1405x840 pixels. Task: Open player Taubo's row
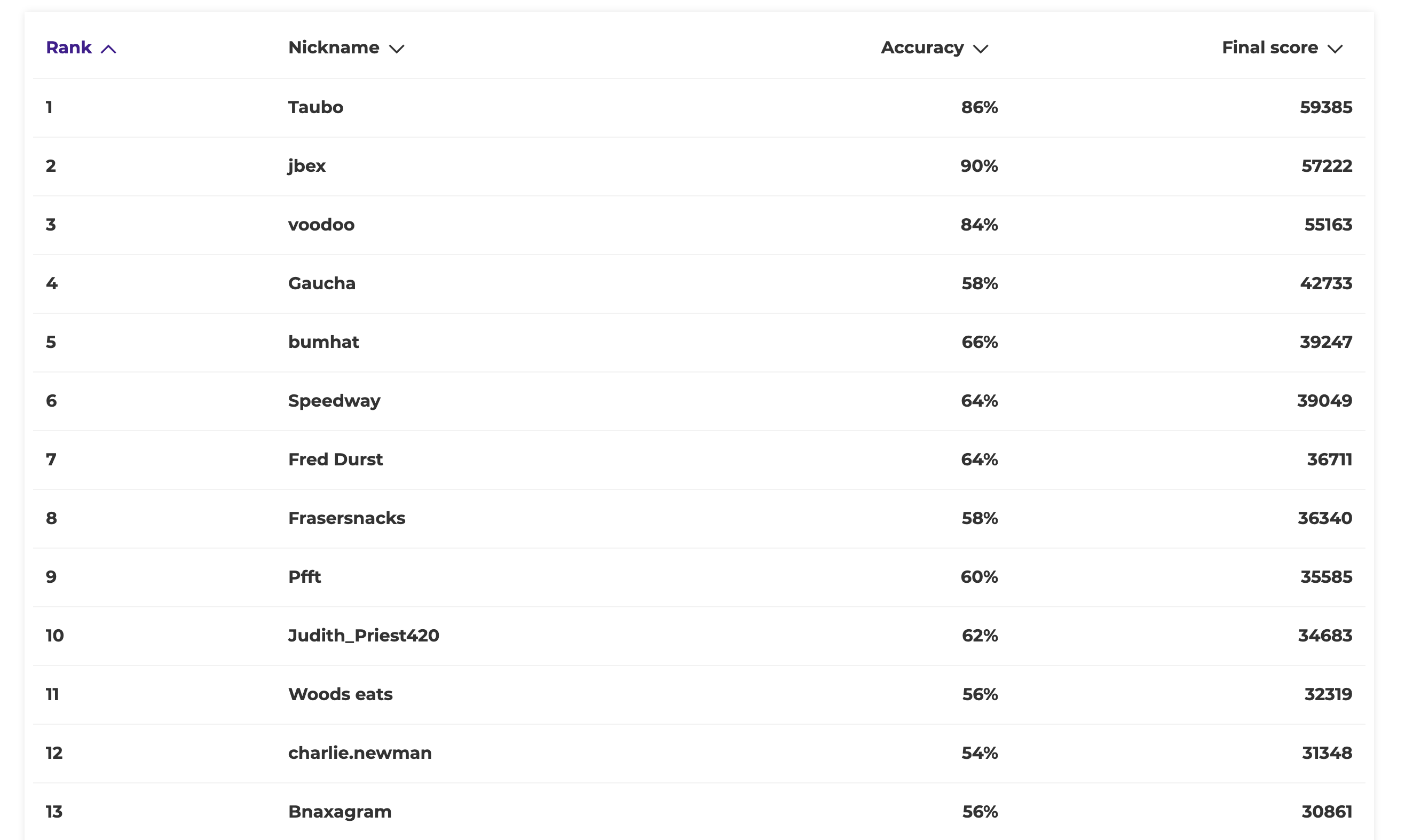(699, 108)
